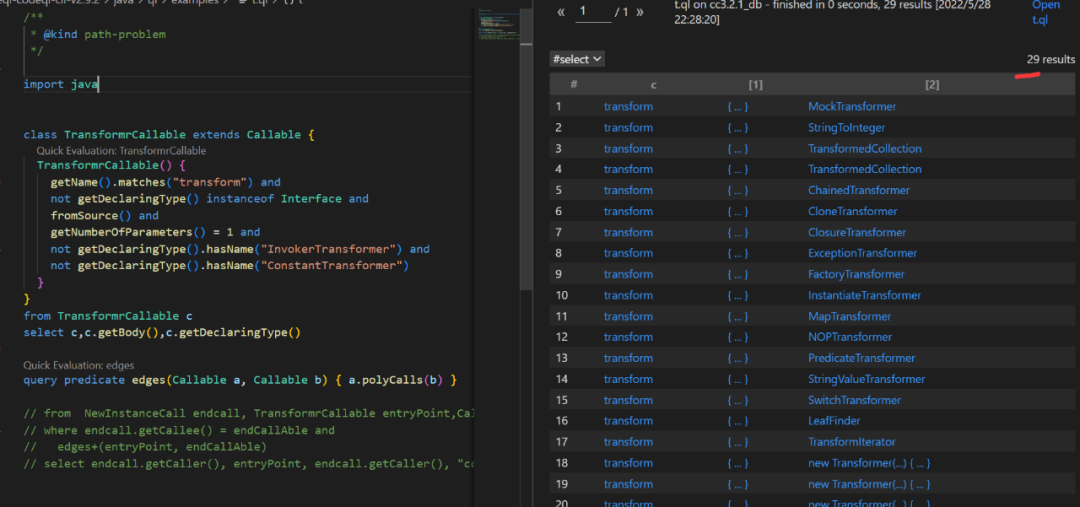
Task: Edit the results page number field
Action: 592,12
